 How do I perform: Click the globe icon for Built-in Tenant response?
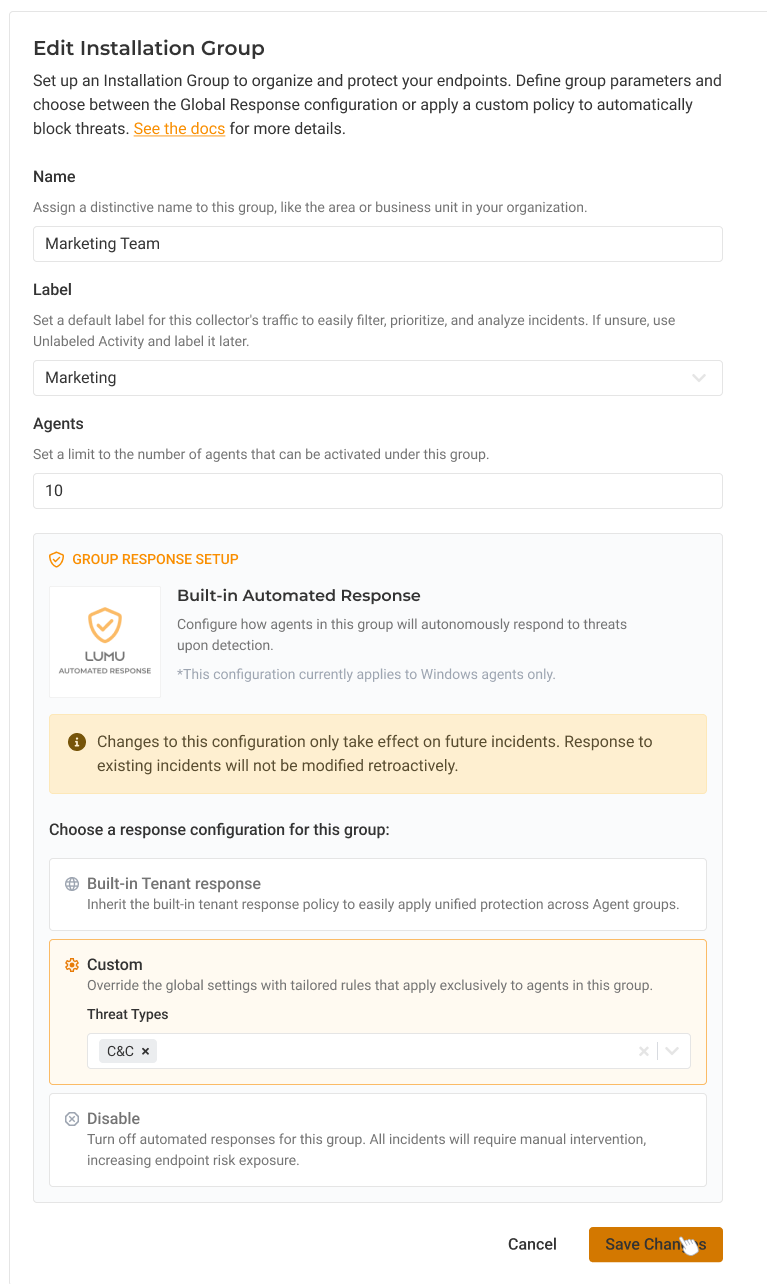72,884
